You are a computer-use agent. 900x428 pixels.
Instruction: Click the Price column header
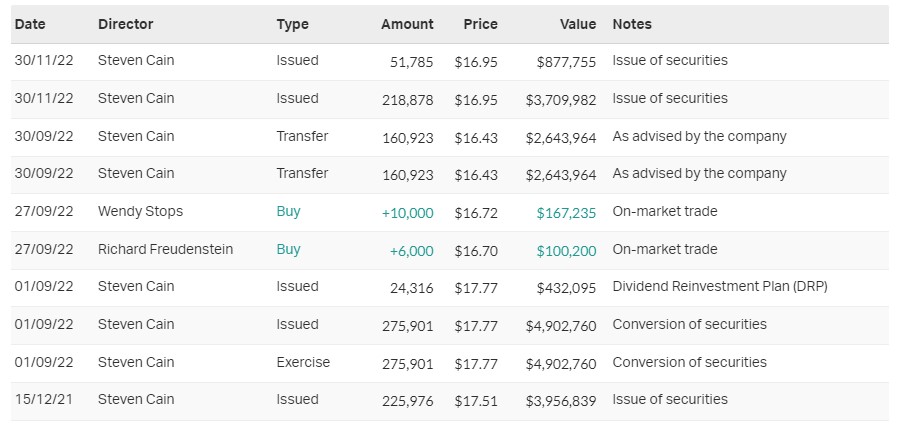[481, 24]
